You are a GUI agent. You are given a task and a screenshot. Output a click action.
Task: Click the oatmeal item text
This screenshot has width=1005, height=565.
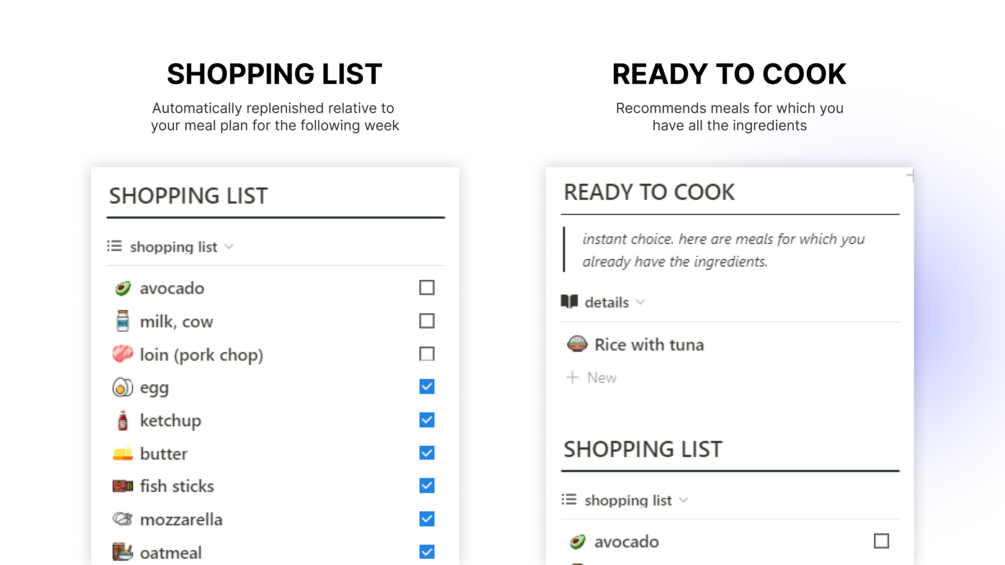pos(170,552)
